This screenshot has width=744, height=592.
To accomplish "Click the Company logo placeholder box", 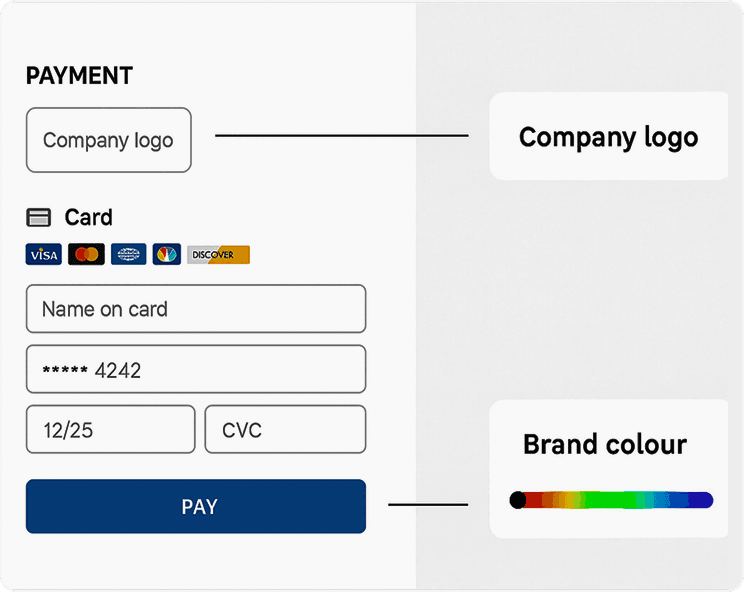I will click(x=108, y=140).
